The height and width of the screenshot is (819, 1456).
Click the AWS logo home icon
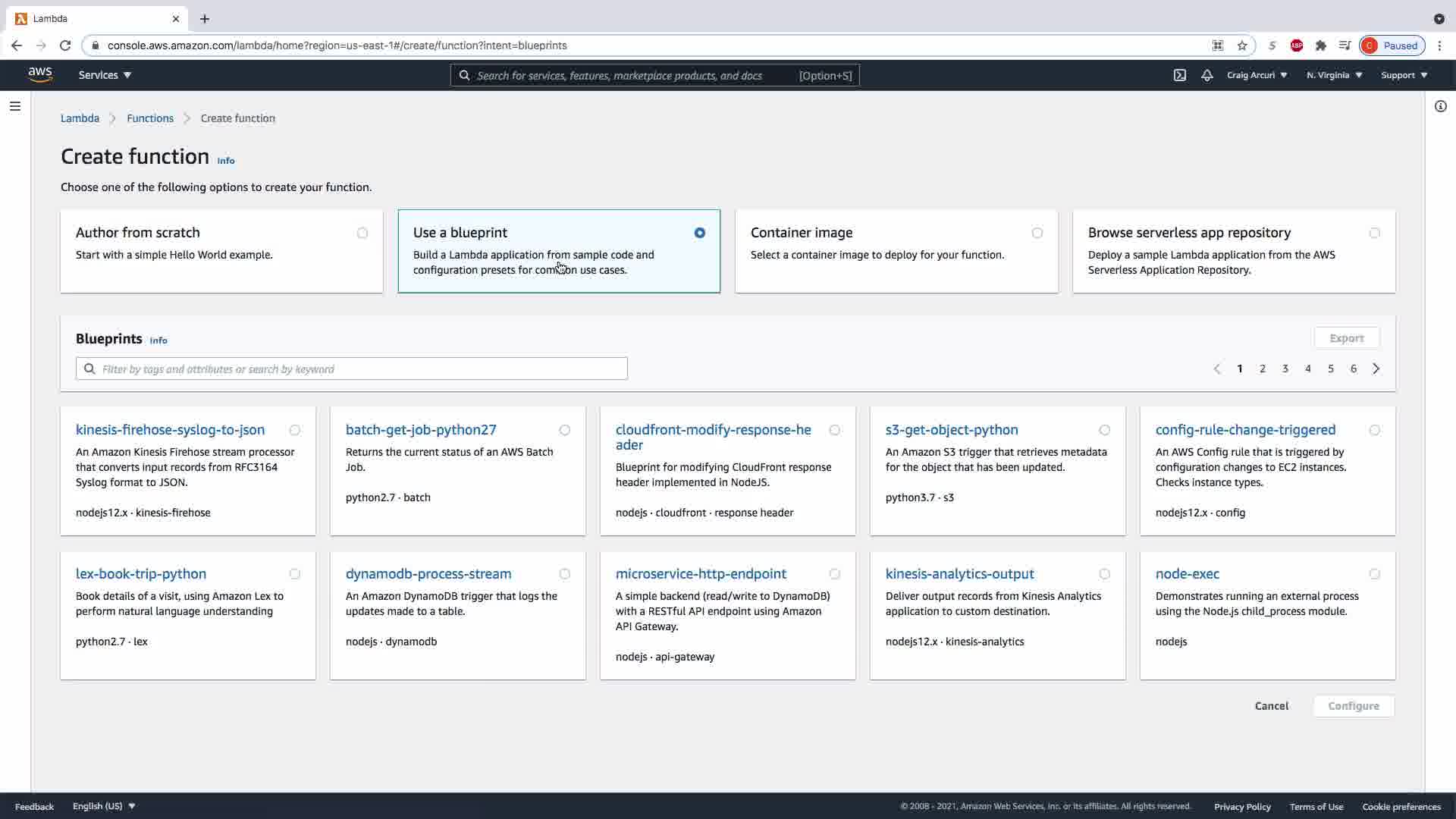pyautogui.click(x=40, y=74)
